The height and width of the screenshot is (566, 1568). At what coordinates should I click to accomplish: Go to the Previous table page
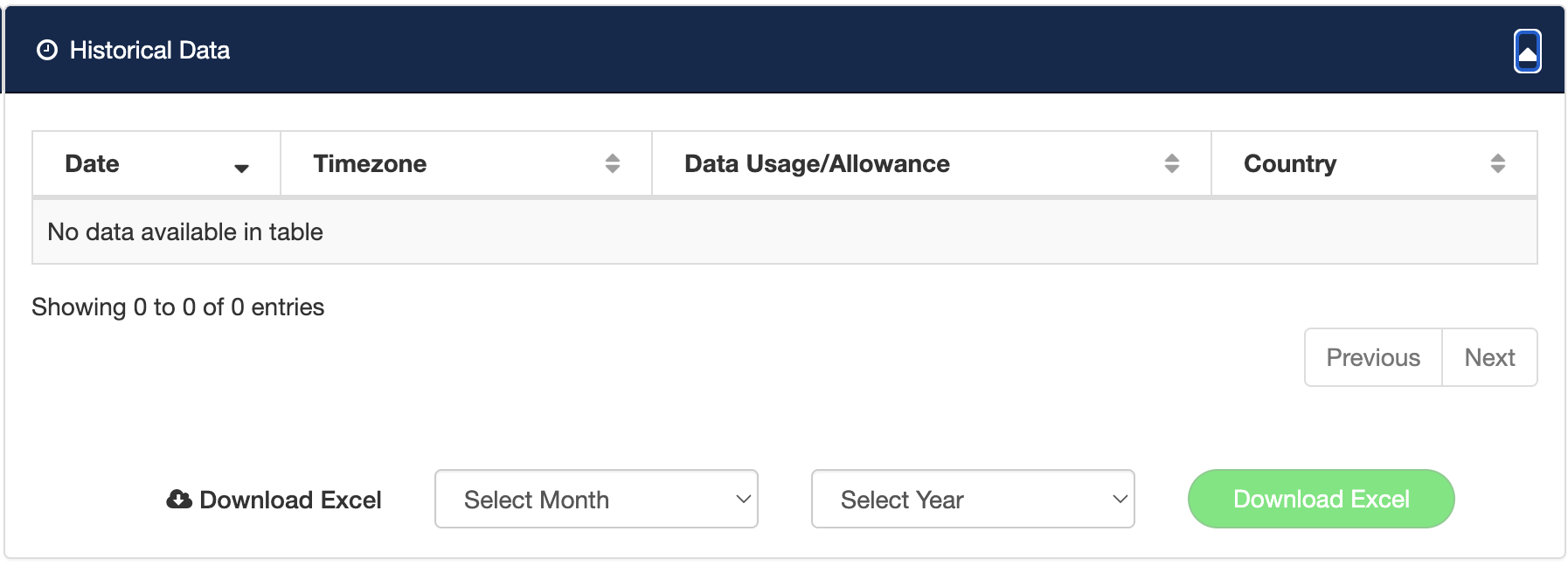click(1372, 358)
